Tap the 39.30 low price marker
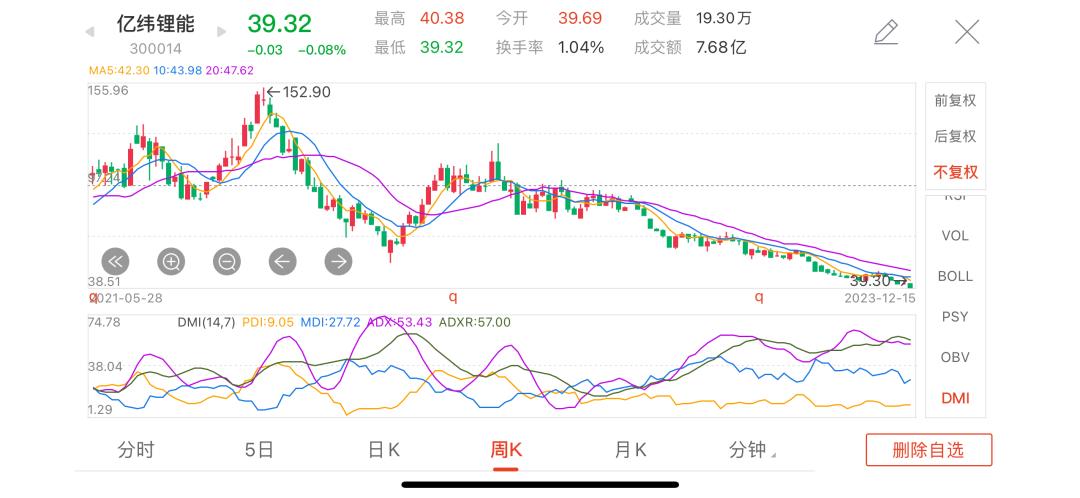This screenshot has width=1080, height=498. pos(878,280)
